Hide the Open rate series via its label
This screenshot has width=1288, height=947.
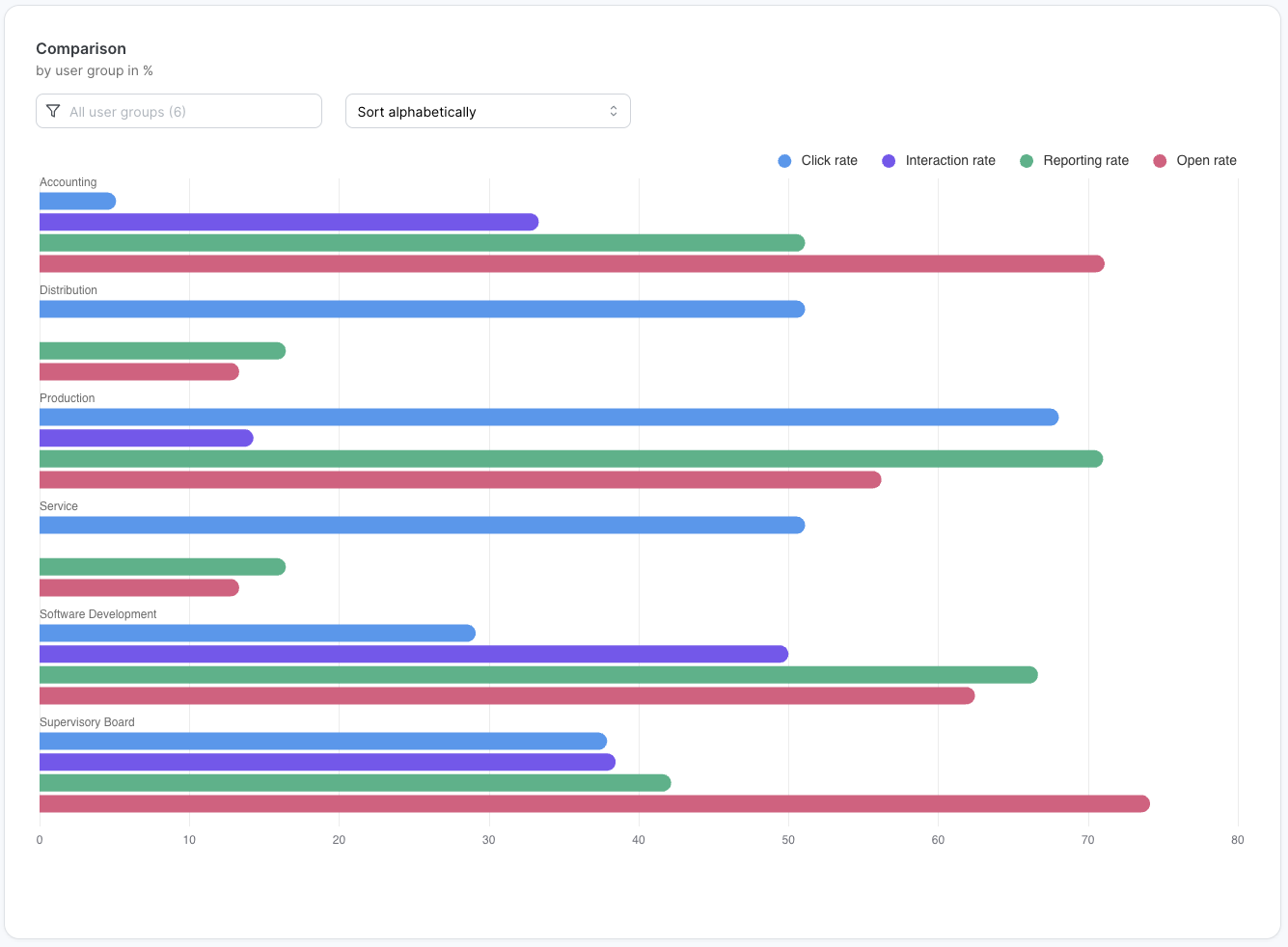pos(1206,161)
